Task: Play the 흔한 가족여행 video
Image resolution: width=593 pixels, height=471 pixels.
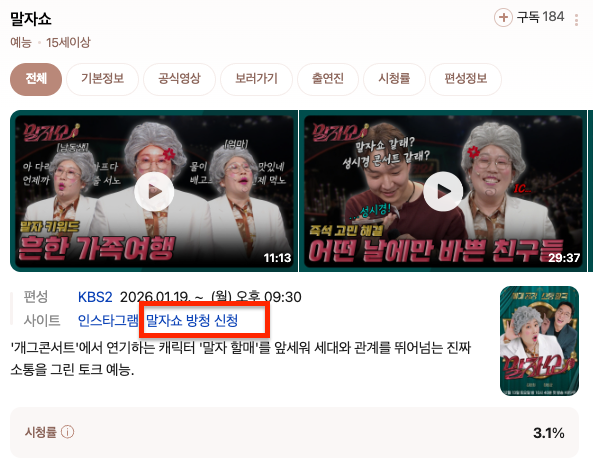Action: tap(154, 191)
